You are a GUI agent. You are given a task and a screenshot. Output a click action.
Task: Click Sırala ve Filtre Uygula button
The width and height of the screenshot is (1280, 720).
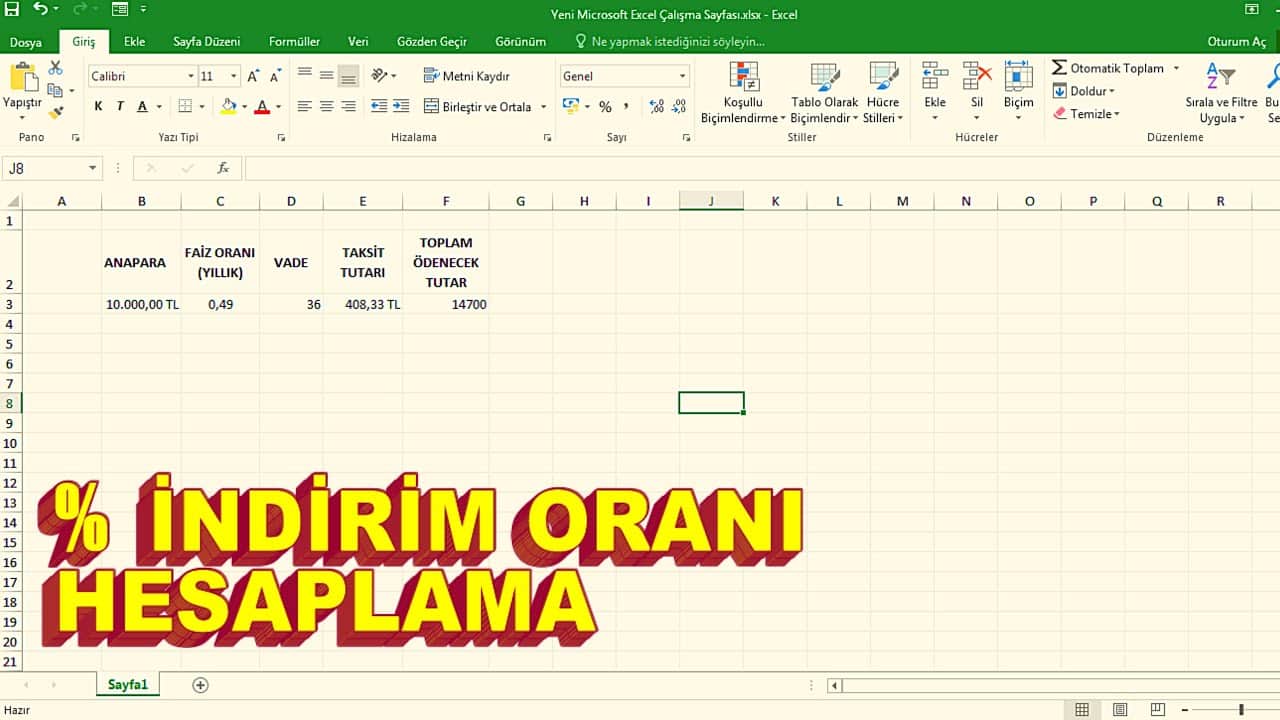pos(1222,90)
